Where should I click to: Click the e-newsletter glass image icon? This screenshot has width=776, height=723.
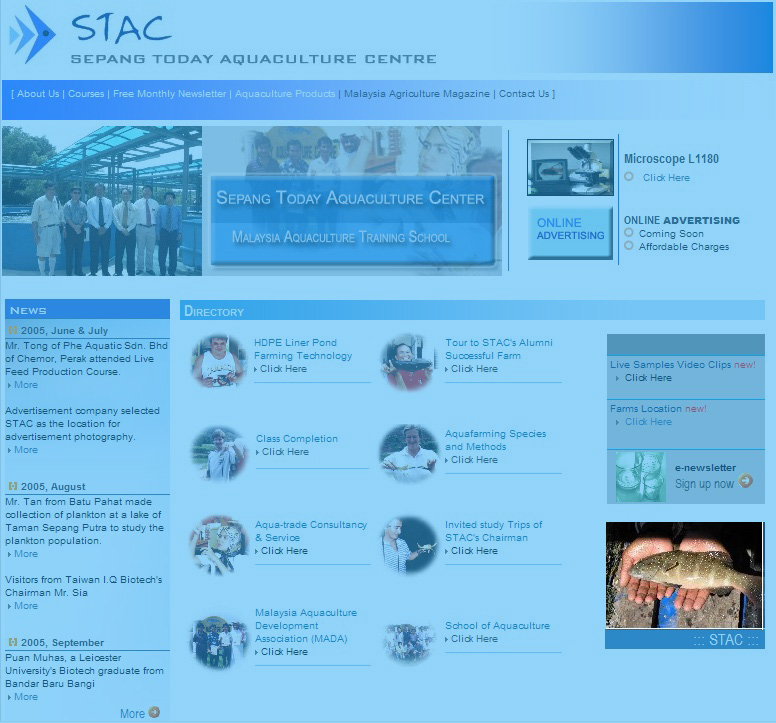click(x=639, y=477)
